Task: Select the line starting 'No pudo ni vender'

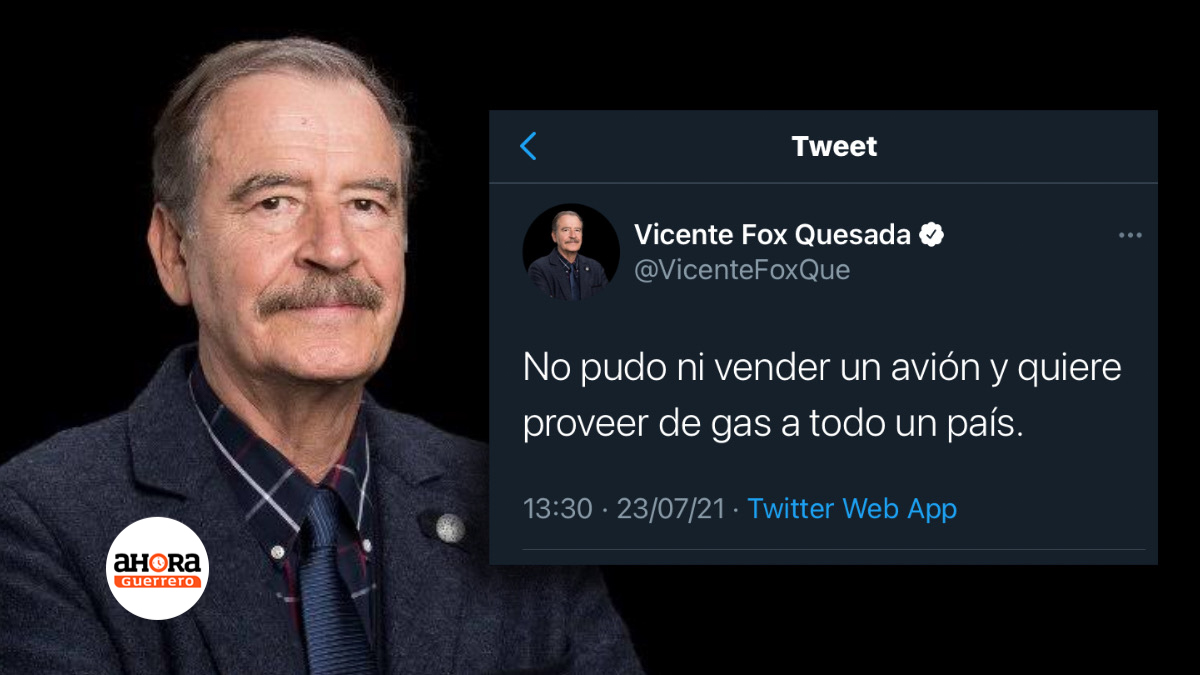Action: coord(822,369)
